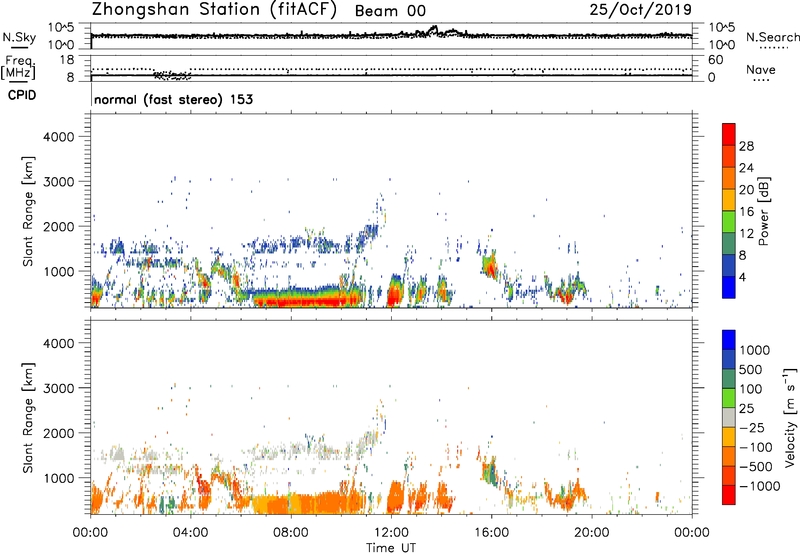Click the '16:00' time axis tick label
The width and height of the screenshot is (800, 554).
(x=491, y=533)
